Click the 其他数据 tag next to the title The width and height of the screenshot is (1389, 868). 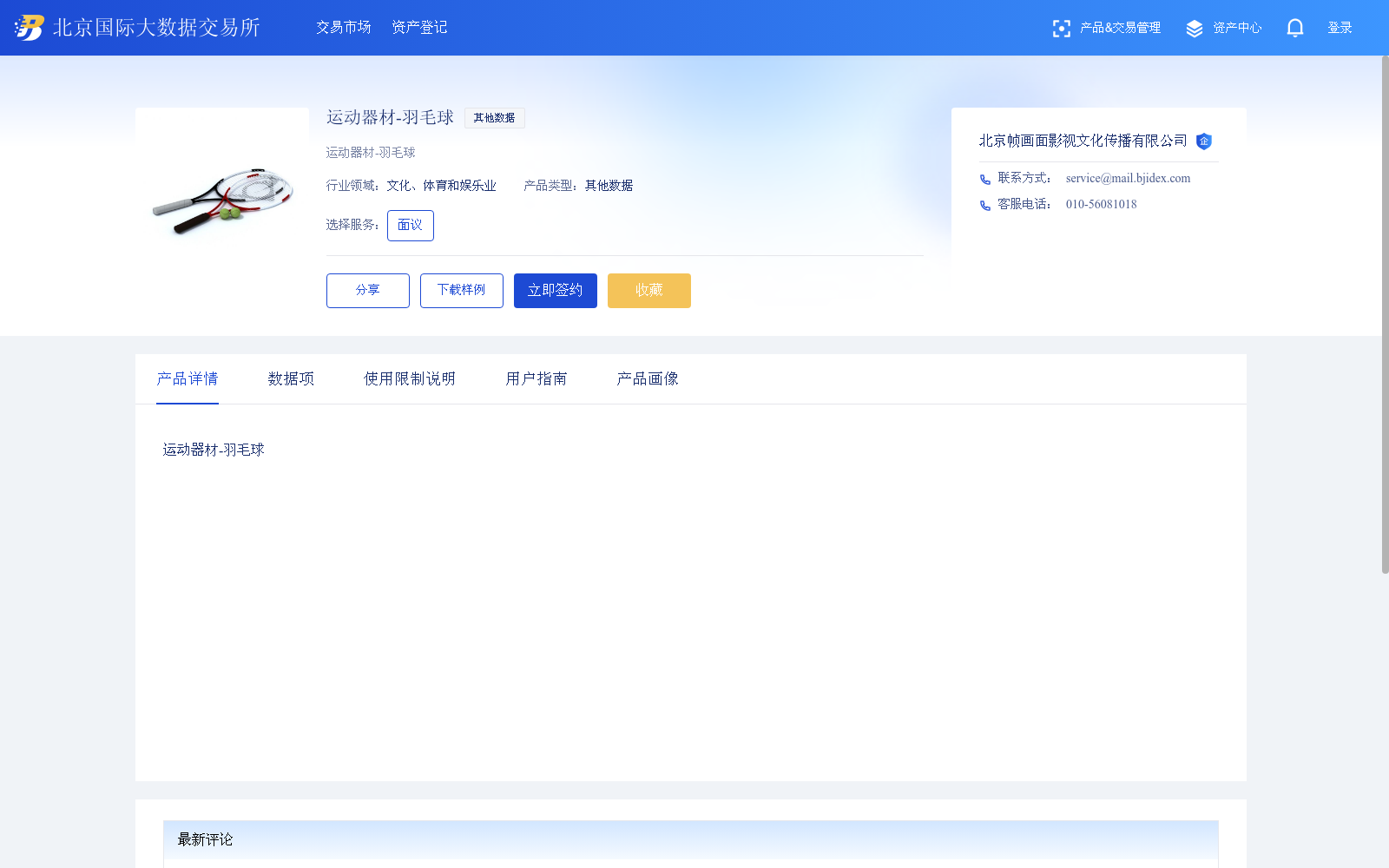(x=494, y=118)
